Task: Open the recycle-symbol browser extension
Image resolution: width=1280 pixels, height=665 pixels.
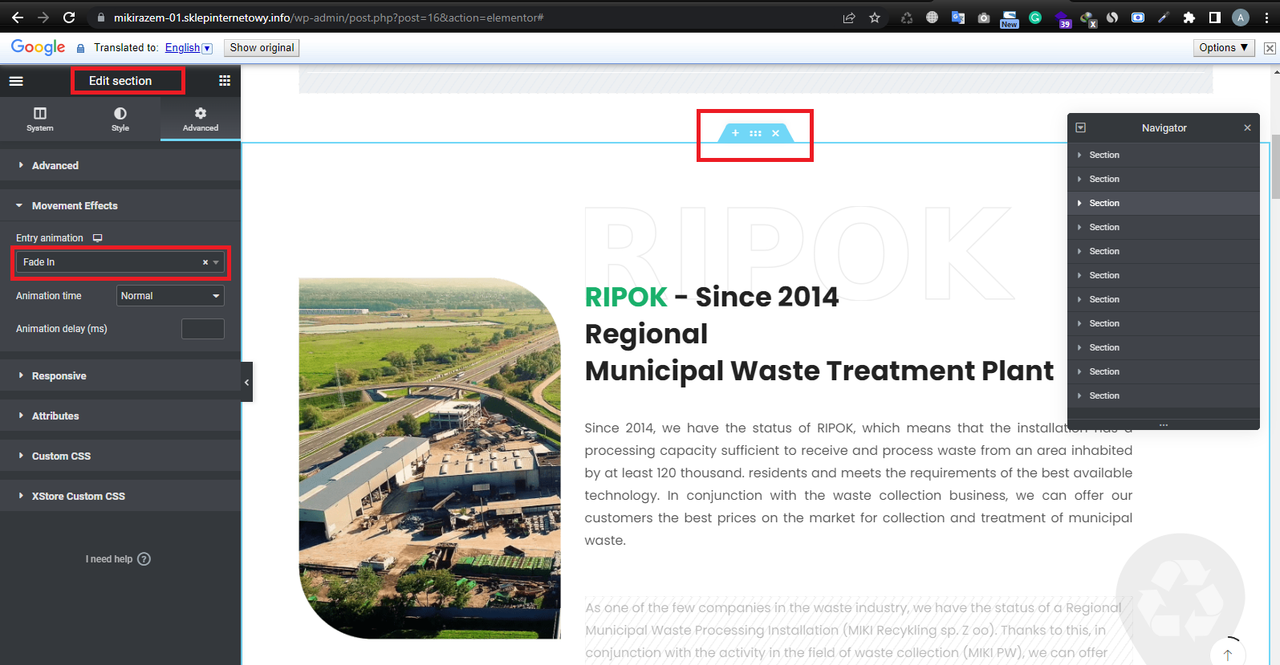Action: pos(906,17)
